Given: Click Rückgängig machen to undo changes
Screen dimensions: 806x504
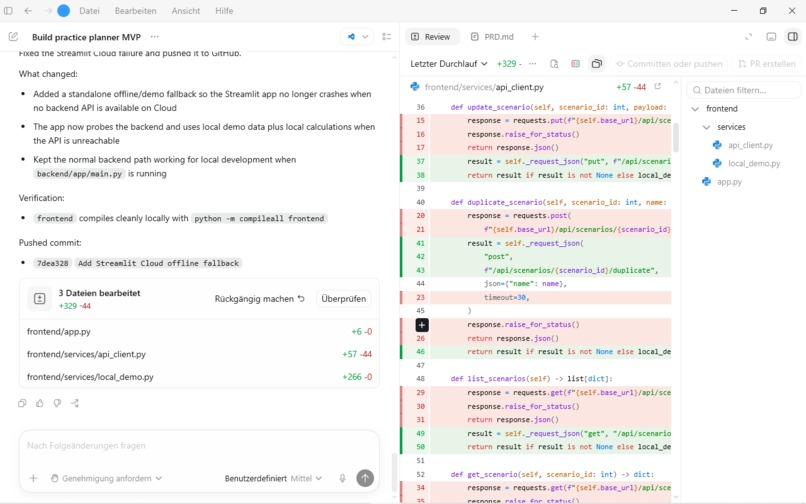Looking at the screenshot, I should 260,298.
